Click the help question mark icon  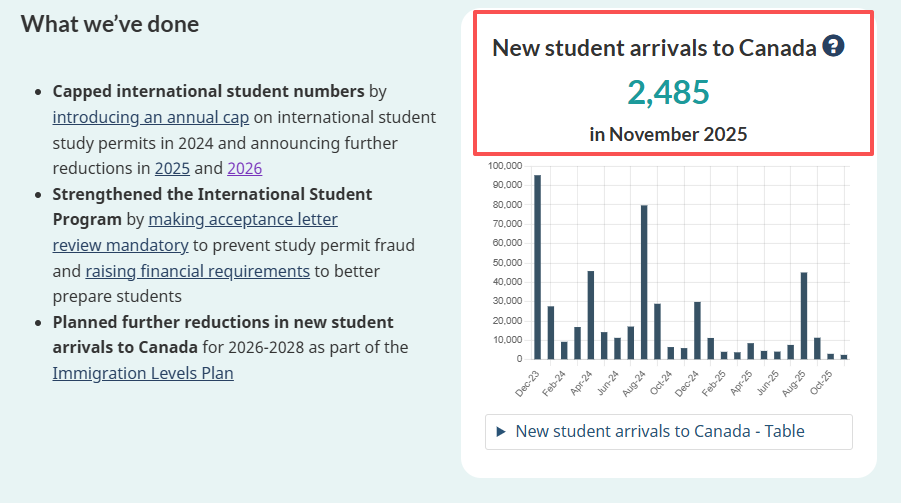834,47
